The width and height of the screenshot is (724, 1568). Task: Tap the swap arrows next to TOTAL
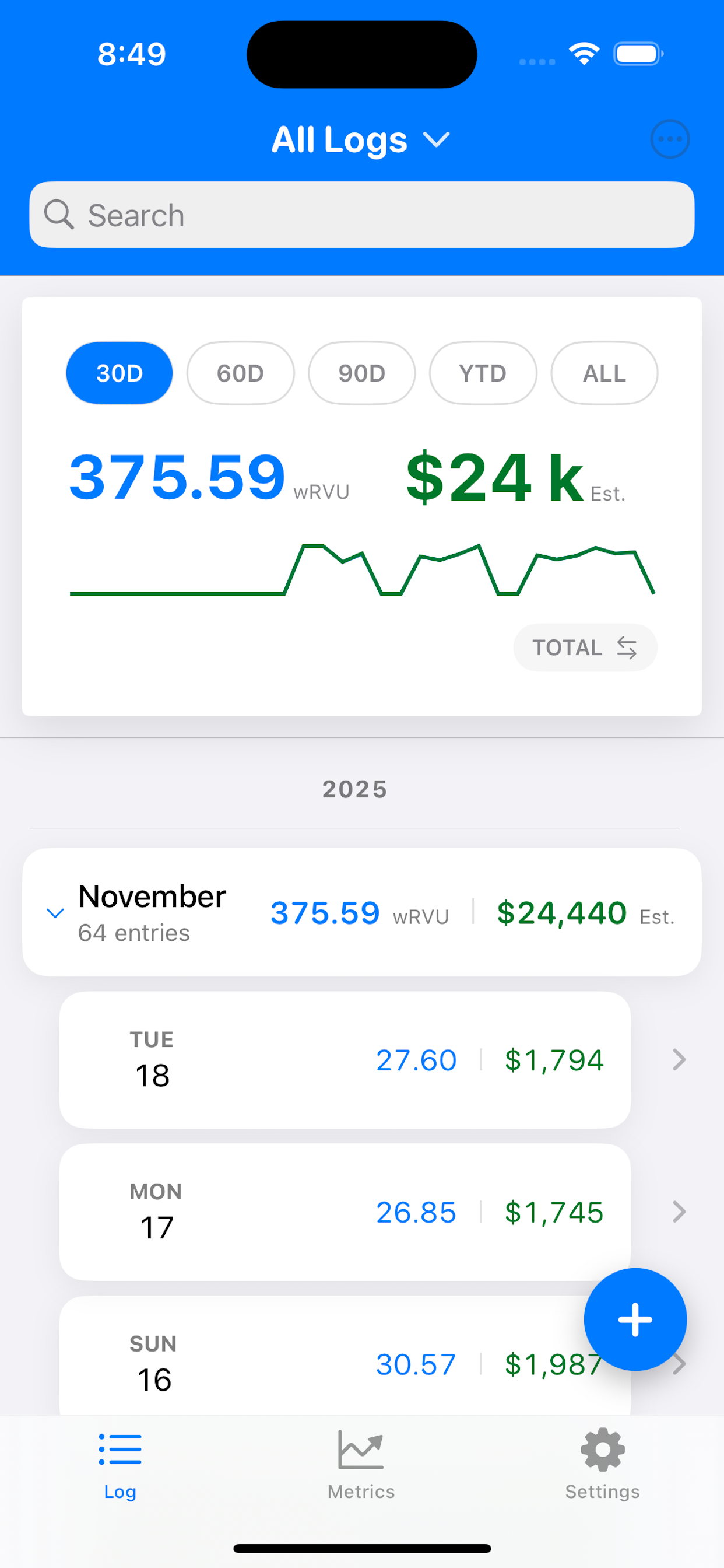(627, 647)
